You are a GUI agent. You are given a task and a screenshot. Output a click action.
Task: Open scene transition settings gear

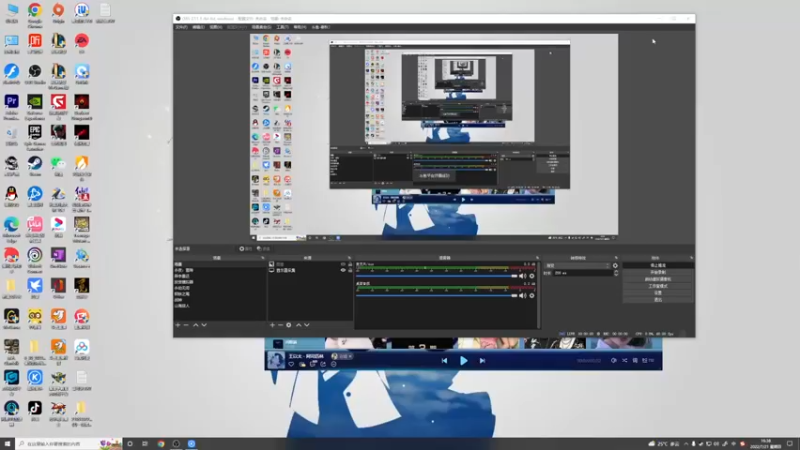(615, 265)
